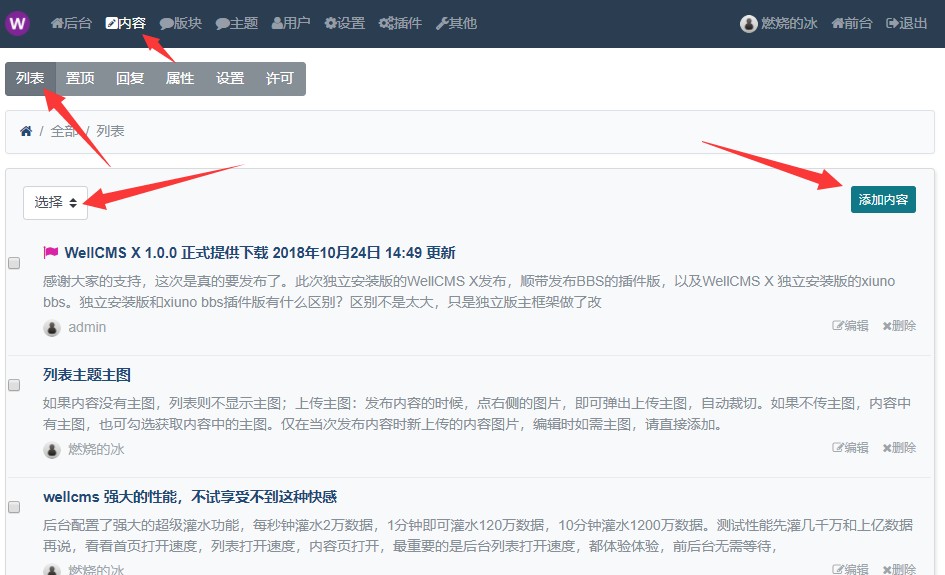Click the admin author name
The image size is (945, 575).
pos(87,327)
